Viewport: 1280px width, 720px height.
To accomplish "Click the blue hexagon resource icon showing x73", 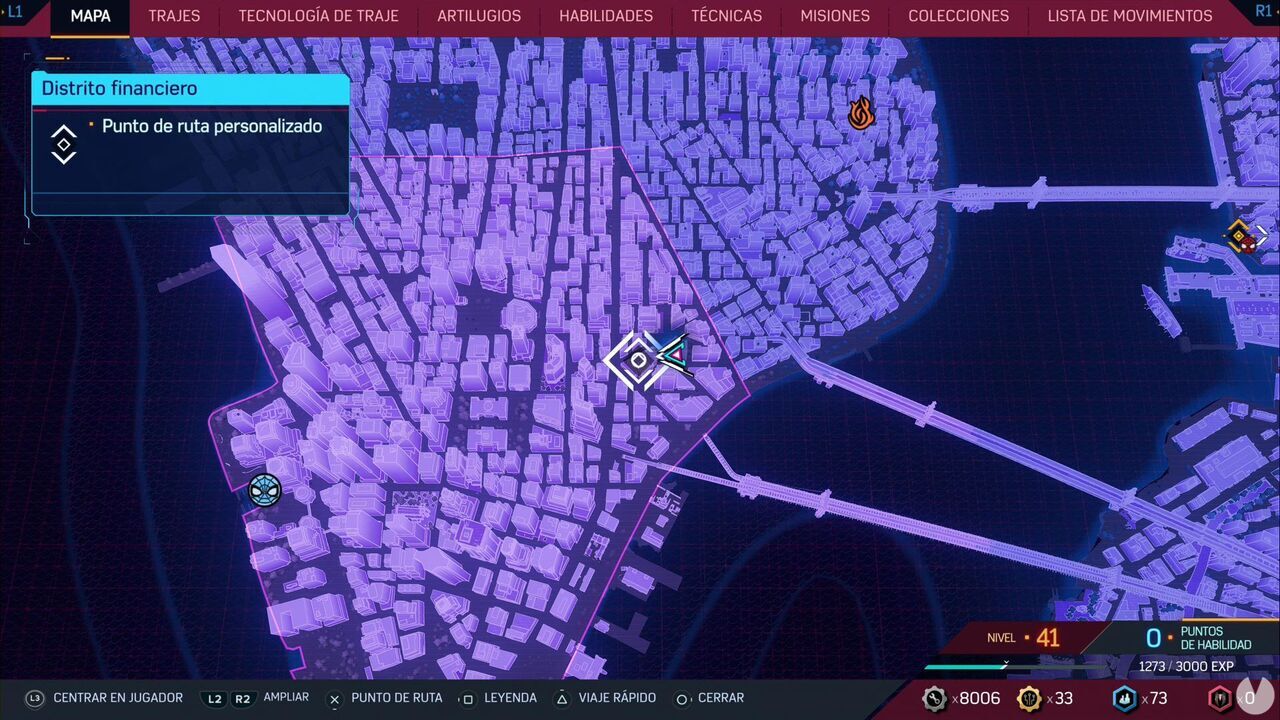I will (1124, 698).
